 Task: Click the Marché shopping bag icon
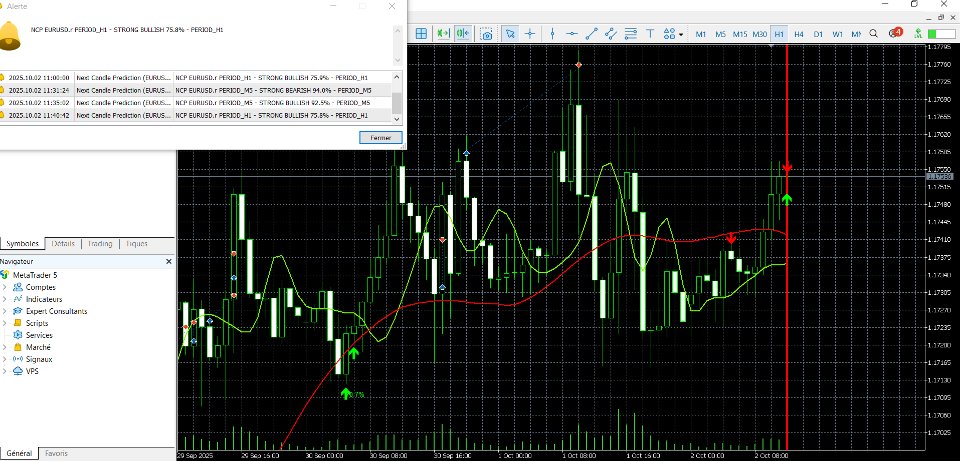click(17, 347)
